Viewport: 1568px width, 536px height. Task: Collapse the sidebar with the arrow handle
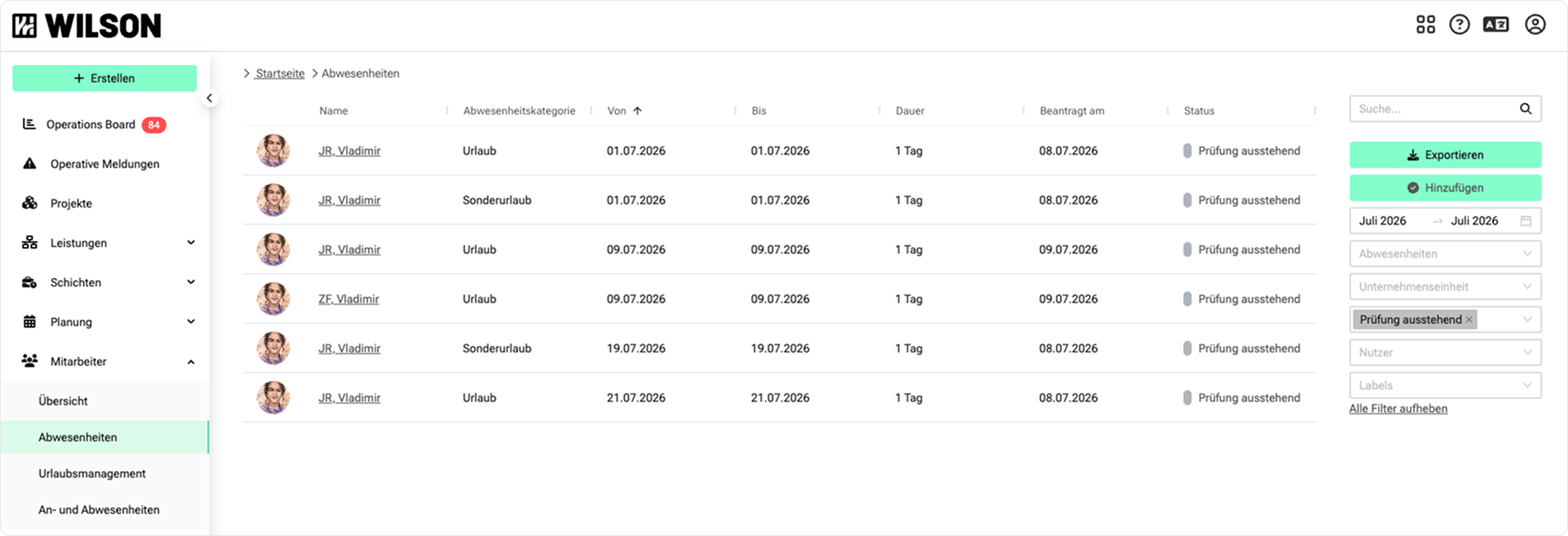[209, 98]
